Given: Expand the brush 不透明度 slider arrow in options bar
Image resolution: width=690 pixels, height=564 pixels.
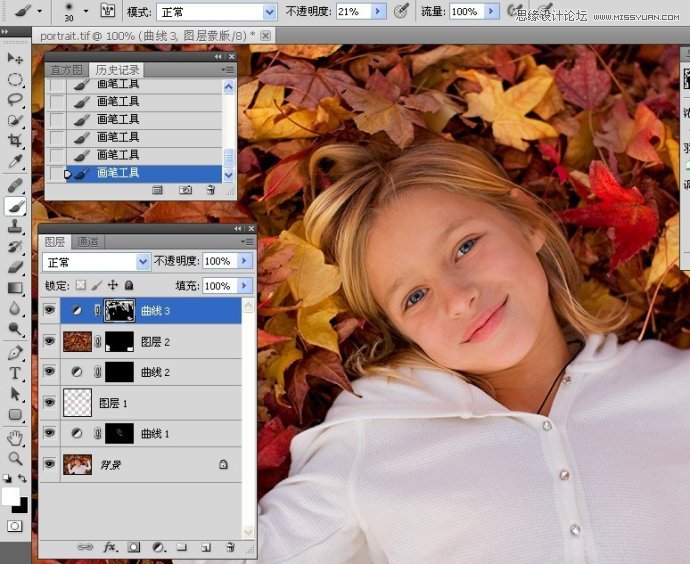Looking at the screenshot, I should click(x=377, y=12).
